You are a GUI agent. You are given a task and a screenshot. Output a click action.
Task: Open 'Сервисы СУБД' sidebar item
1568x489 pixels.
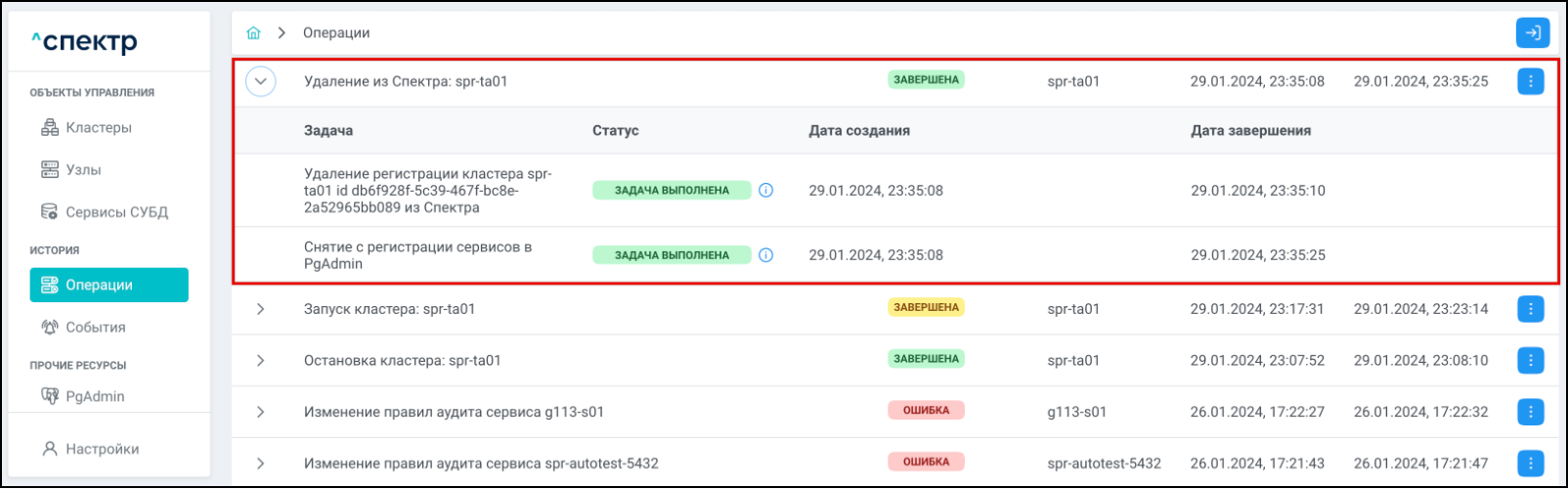point(115,212)
